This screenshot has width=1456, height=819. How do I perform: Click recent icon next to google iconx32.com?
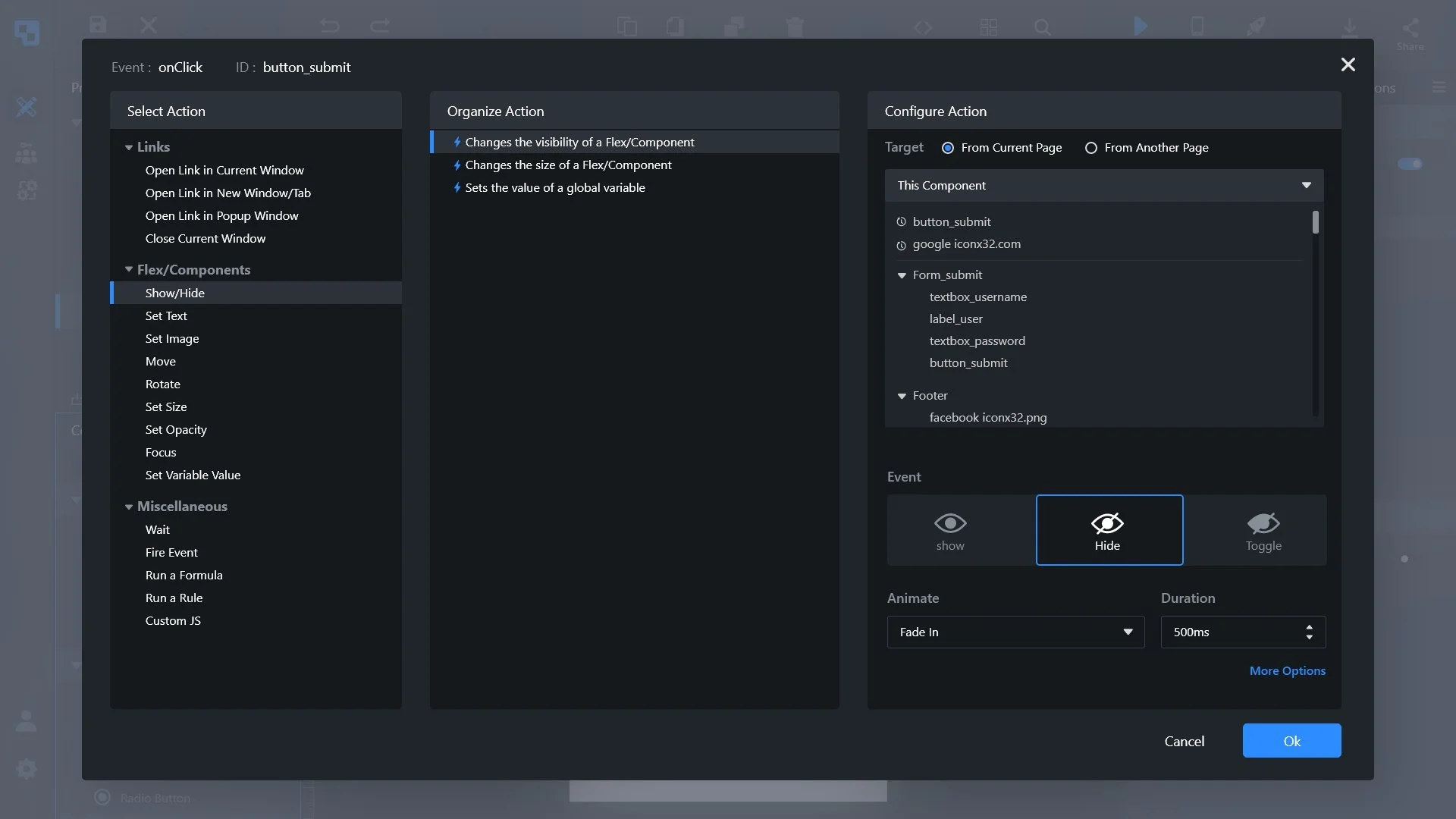901,245
